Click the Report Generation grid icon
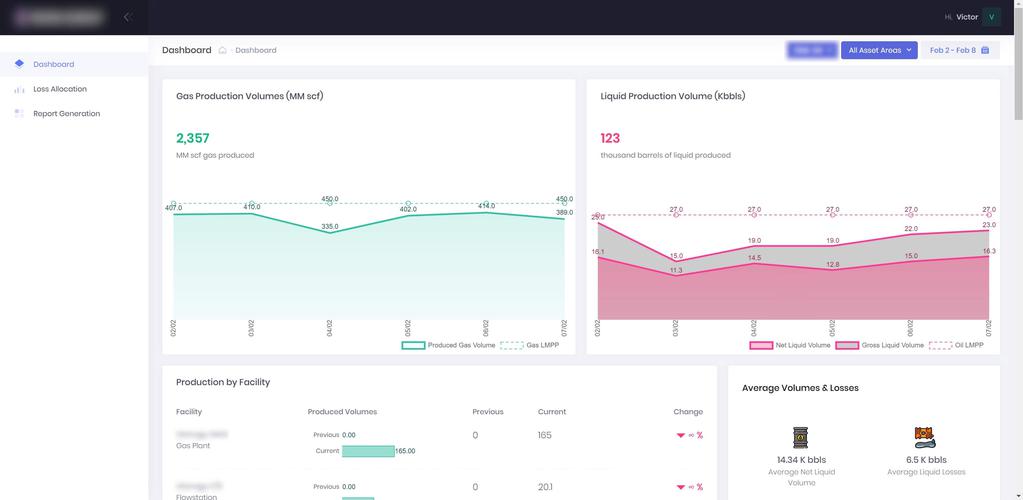Screen dimensions: 1023x500 pos(19,114)
